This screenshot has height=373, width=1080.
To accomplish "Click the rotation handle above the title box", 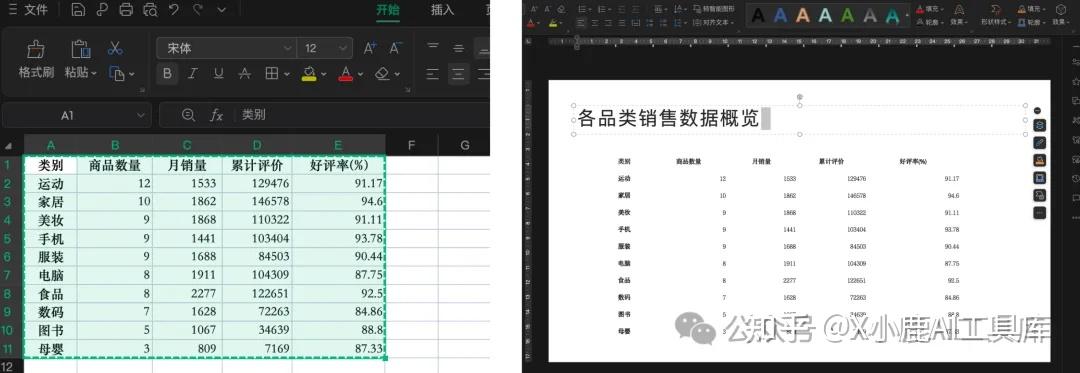I will pos(799,97).
